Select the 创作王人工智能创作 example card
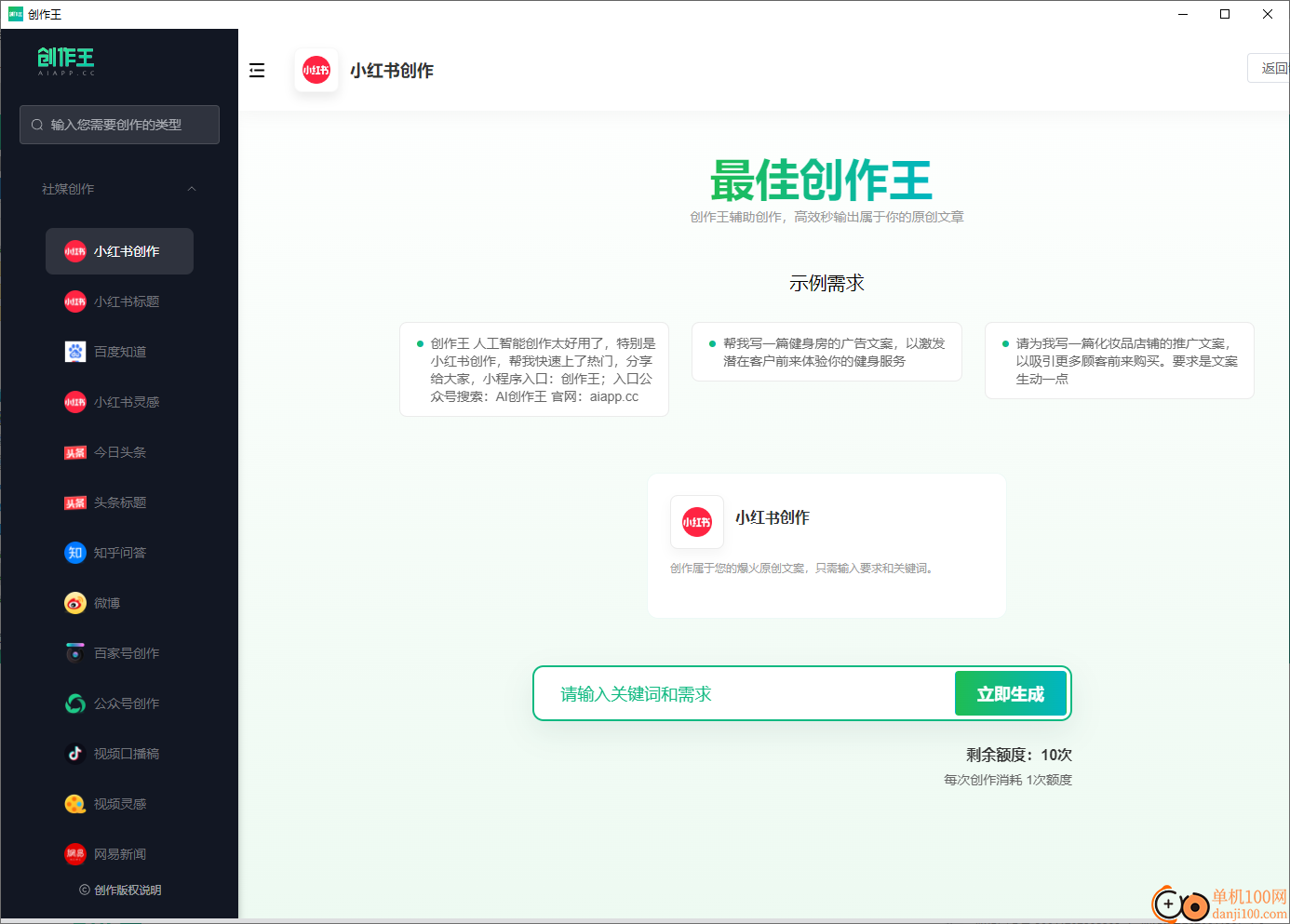This screenshot has width=1290, height=924. pos(534,369)
